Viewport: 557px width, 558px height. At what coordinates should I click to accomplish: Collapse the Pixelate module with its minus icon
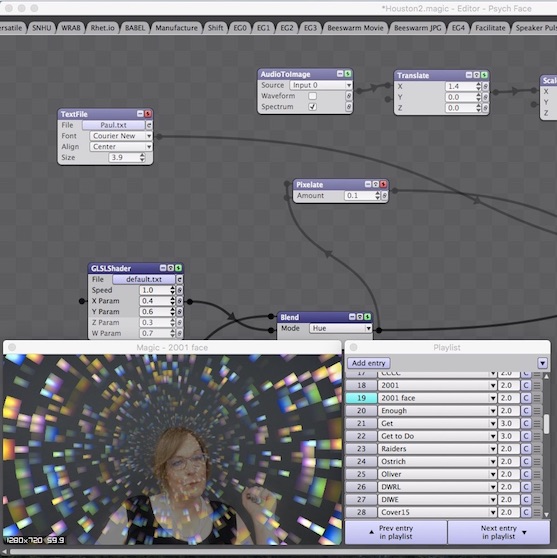(368, 184)
